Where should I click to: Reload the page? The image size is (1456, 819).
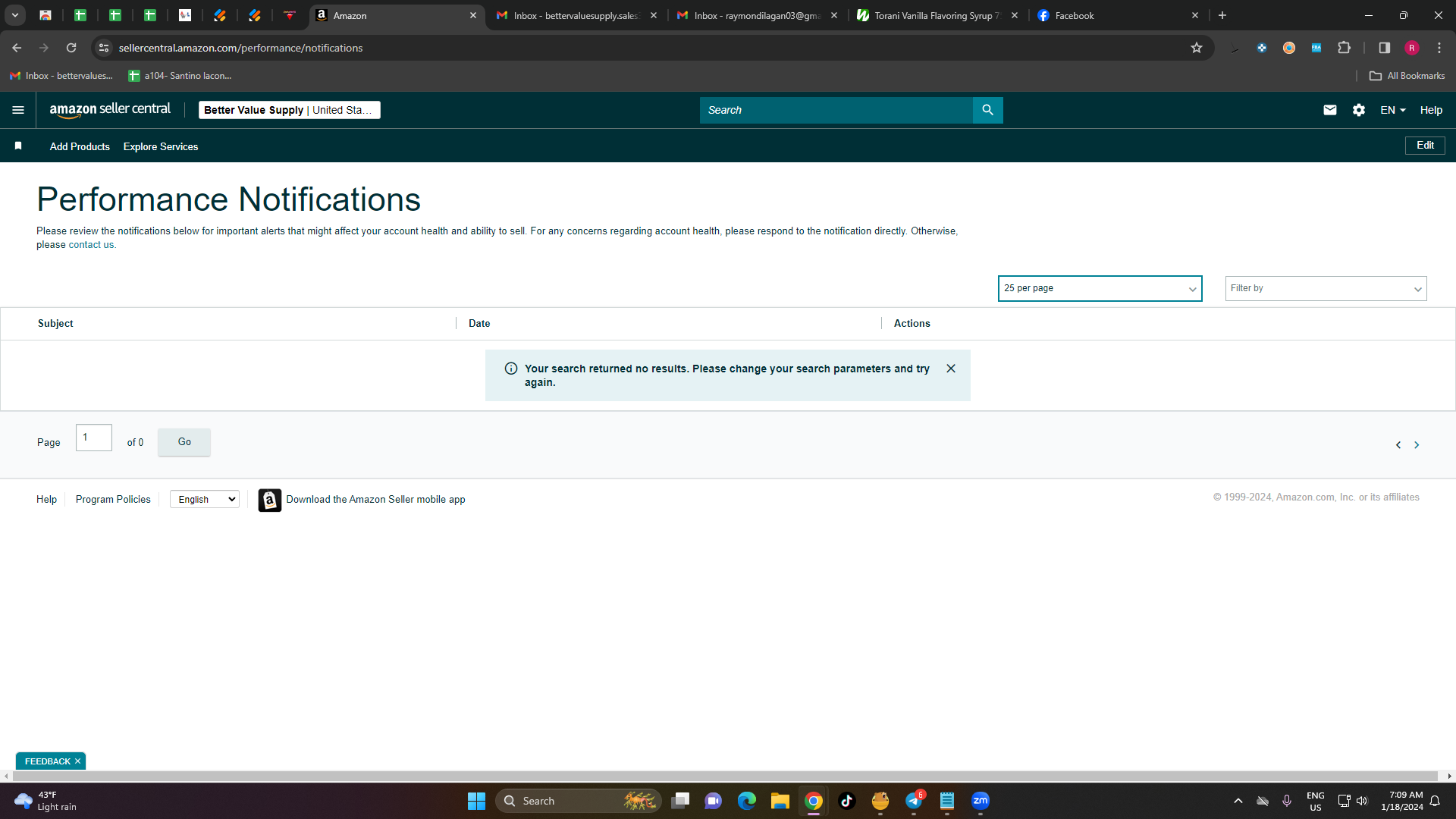[x=71, y=48]
